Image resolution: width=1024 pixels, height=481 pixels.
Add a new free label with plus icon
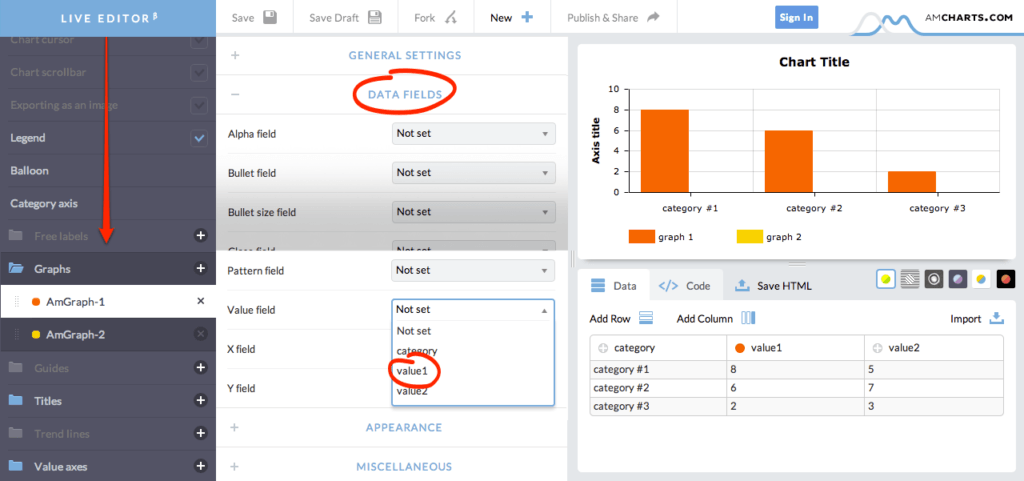tap(200, 236)
